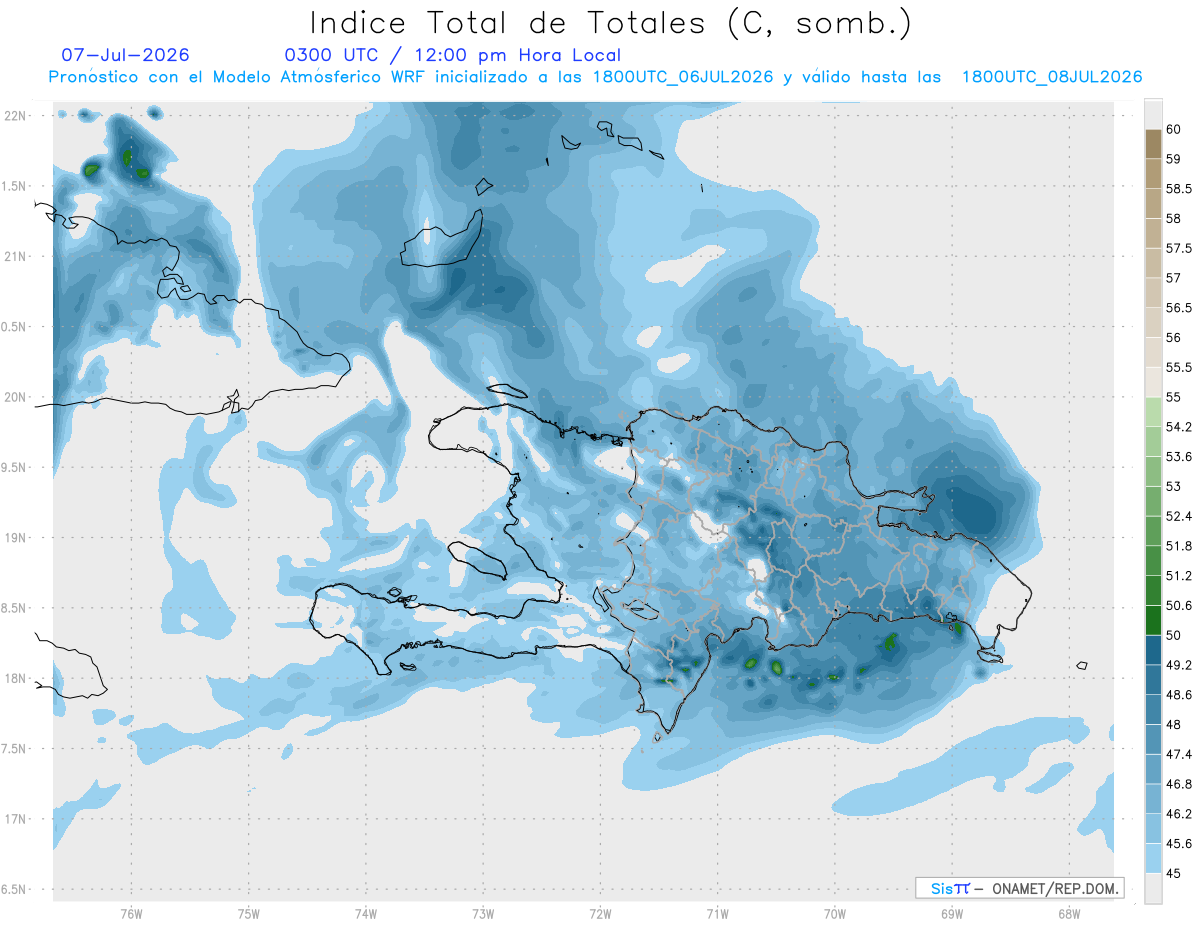Select the date text "07-Jul-2026"

[x=125, y=56]
